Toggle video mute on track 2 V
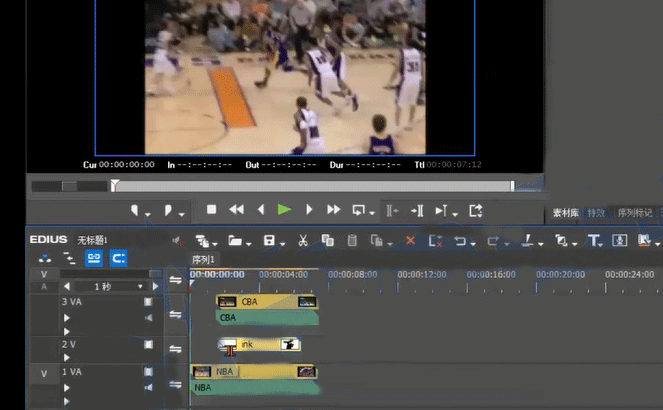Viewport: 663px width, 410px height. [148, 344]
